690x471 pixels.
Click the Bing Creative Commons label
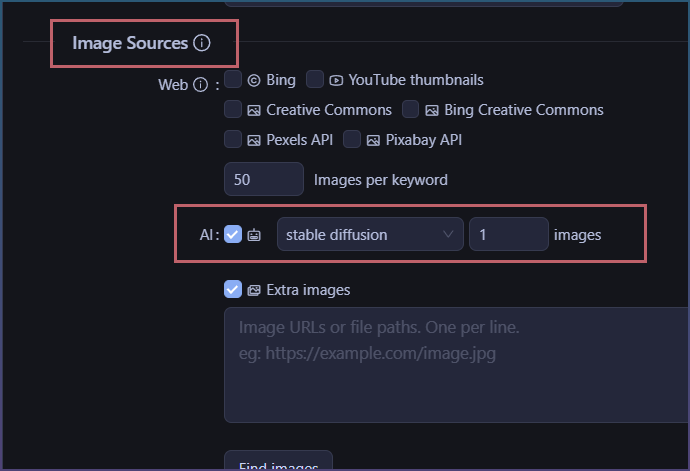(524, 110)
